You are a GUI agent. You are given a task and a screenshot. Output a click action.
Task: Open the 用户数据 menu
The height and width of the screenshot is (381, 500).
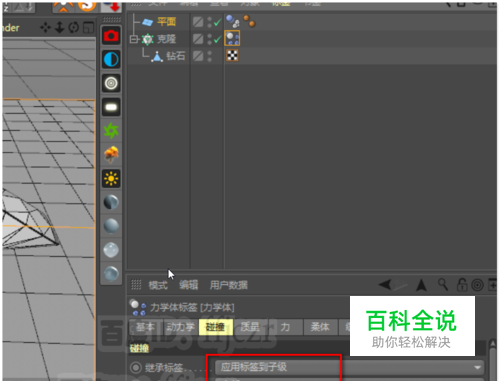click(x=229, y=285)
